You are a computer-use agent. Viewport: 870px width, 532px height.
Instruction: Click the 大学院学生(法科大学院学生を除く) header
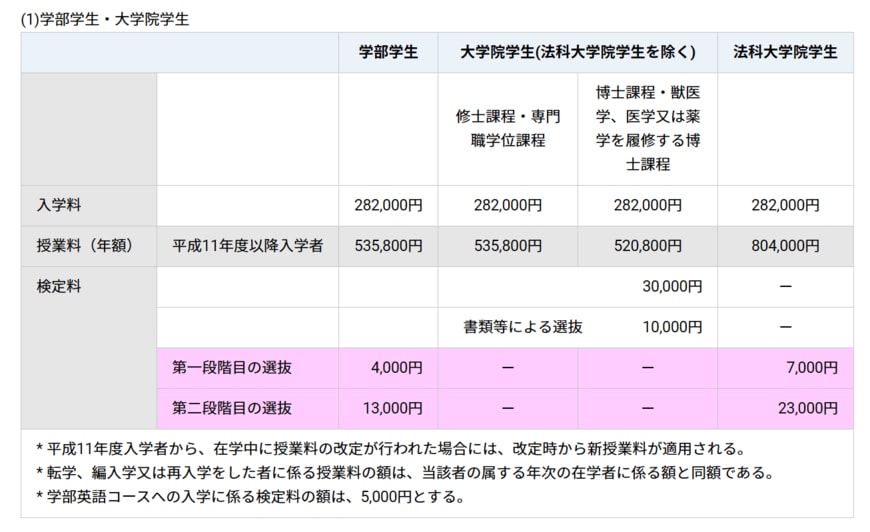coord(577,52)
